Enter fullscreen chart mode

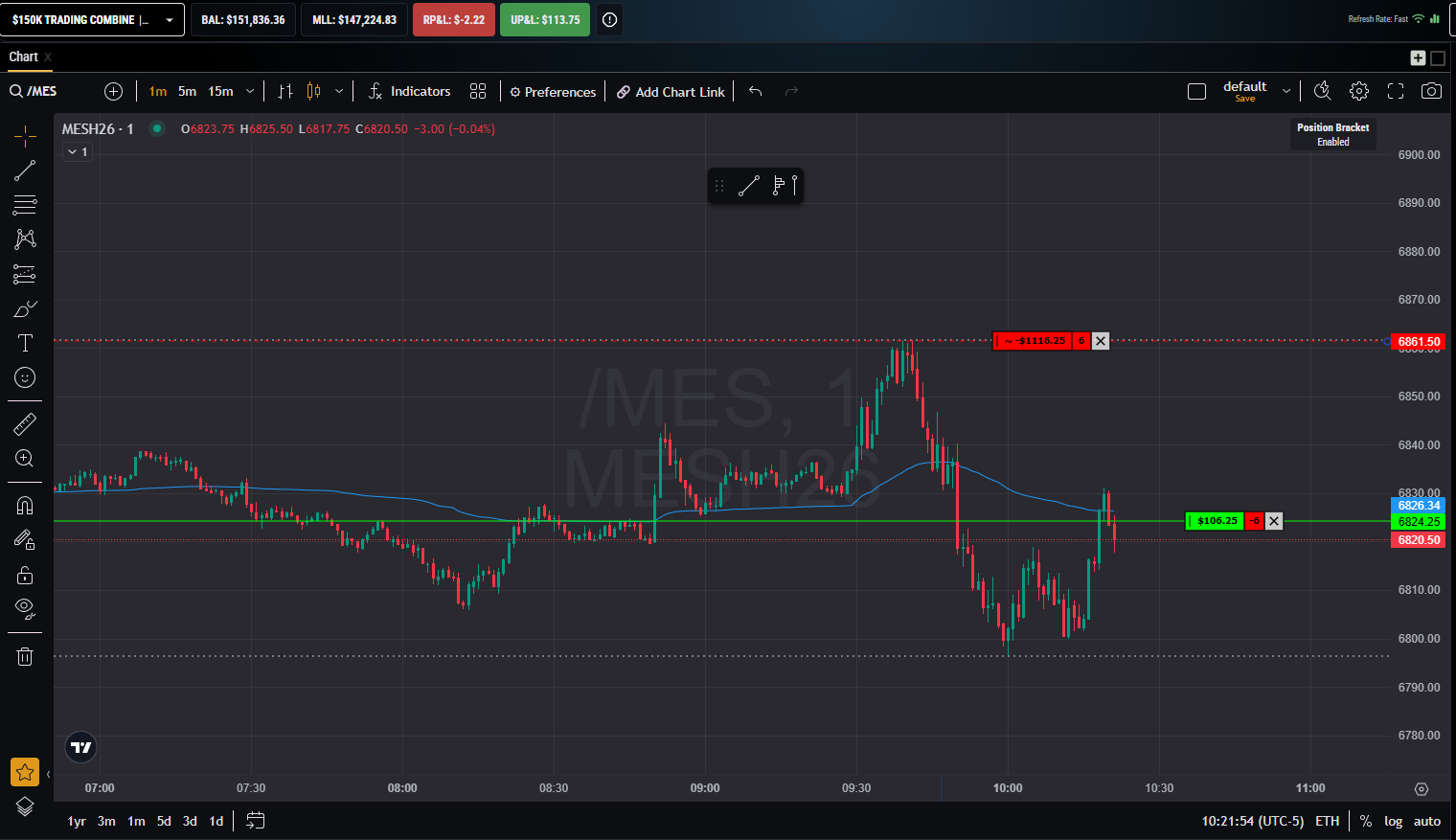click(x=1396, y=91)
